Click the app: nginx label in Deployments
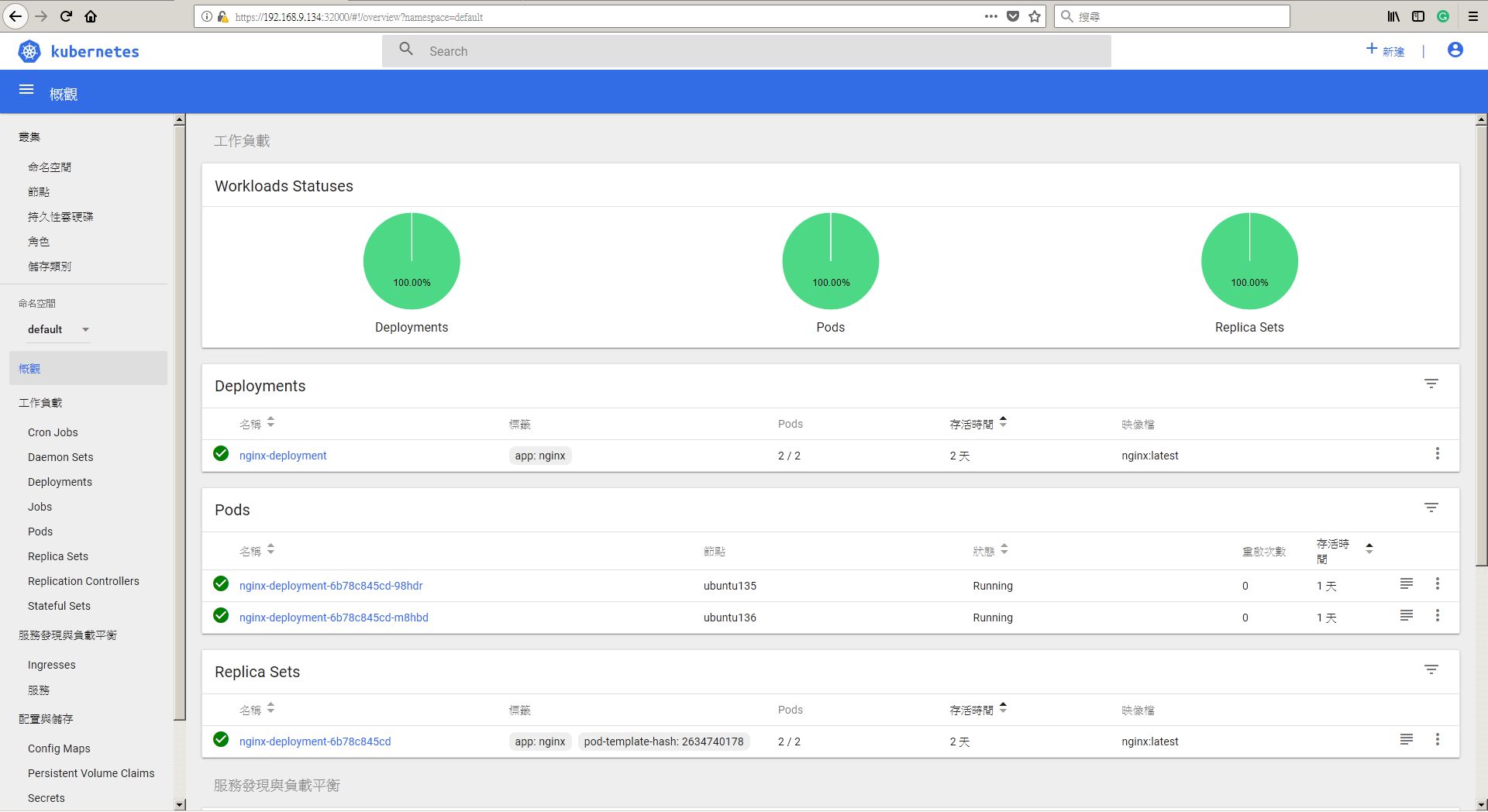Viewport: 1488px width, 812px height. (540, 456)
